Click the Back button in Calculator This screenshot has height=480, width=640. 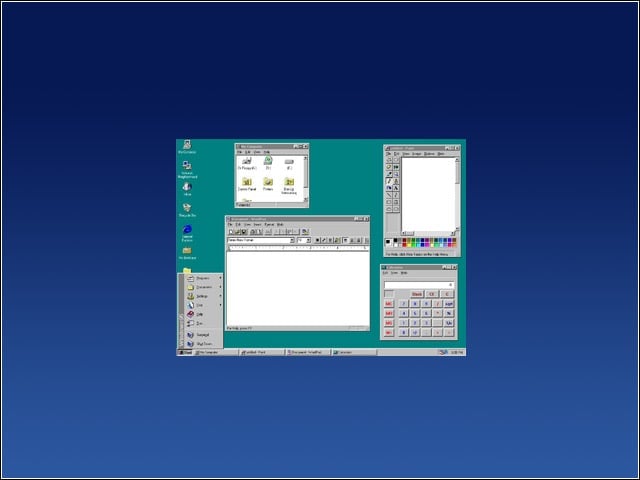pos(417,294)
